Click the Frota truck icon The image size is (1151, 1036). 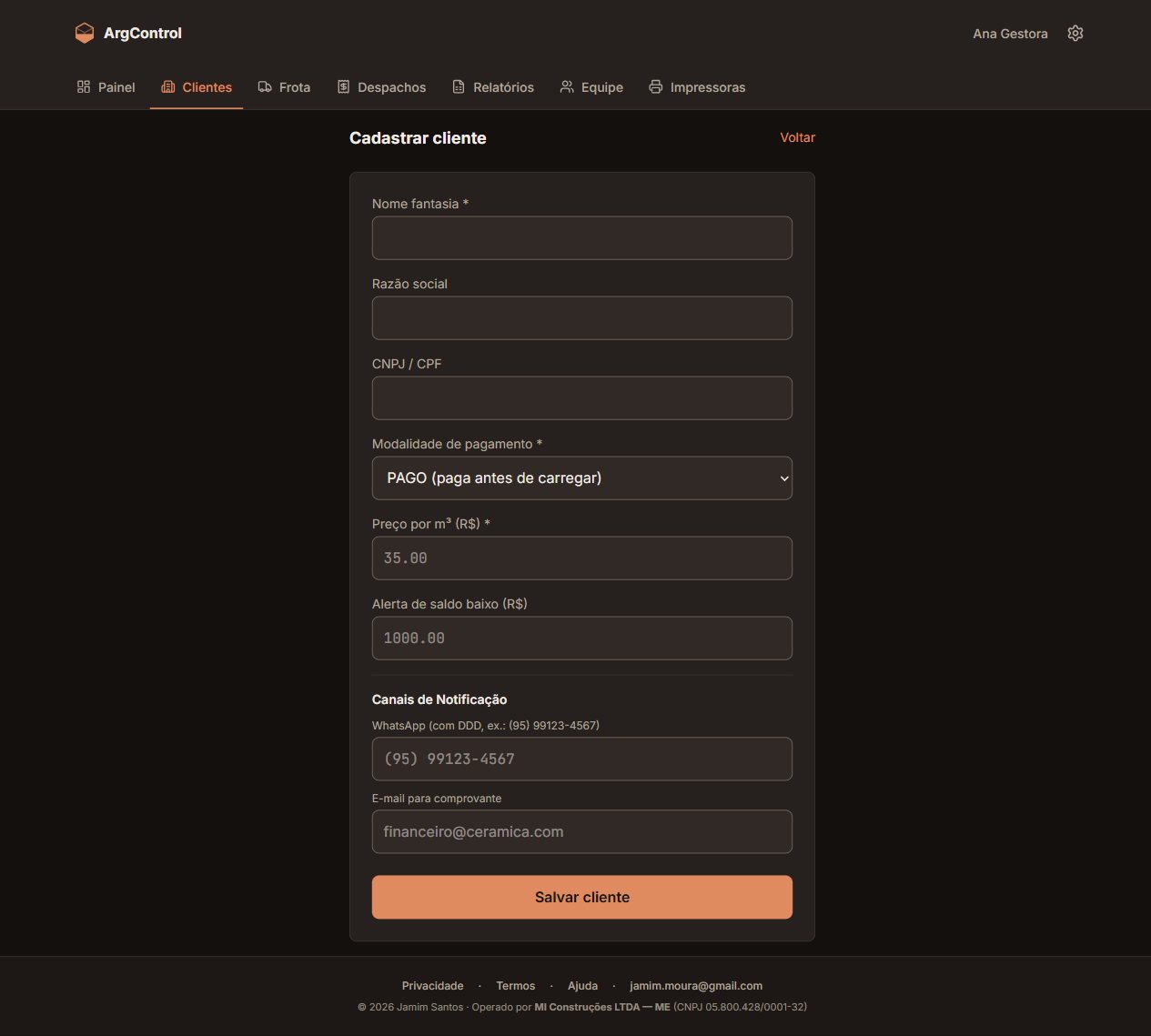click(265, 87)
